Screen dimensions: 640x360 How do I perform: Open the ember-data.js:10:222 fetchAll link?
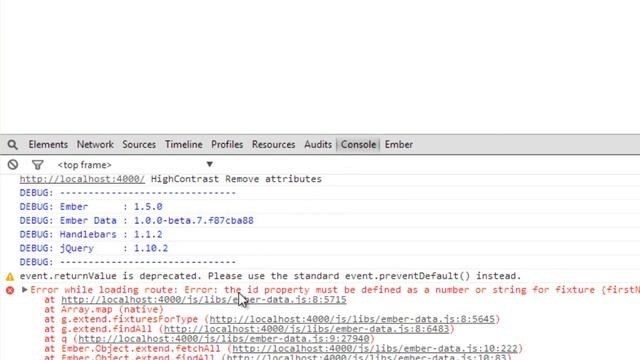point(375,349)
